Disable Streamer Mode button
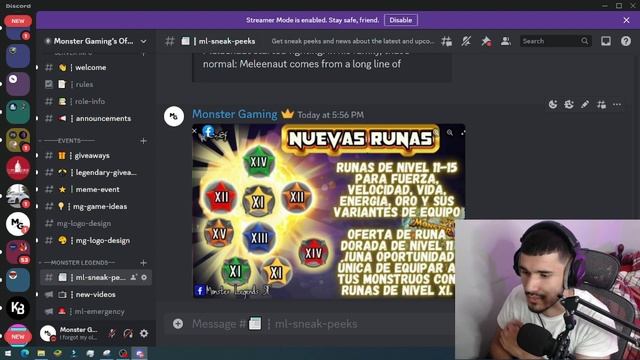 pyautogui.click(x=400, y=20)
